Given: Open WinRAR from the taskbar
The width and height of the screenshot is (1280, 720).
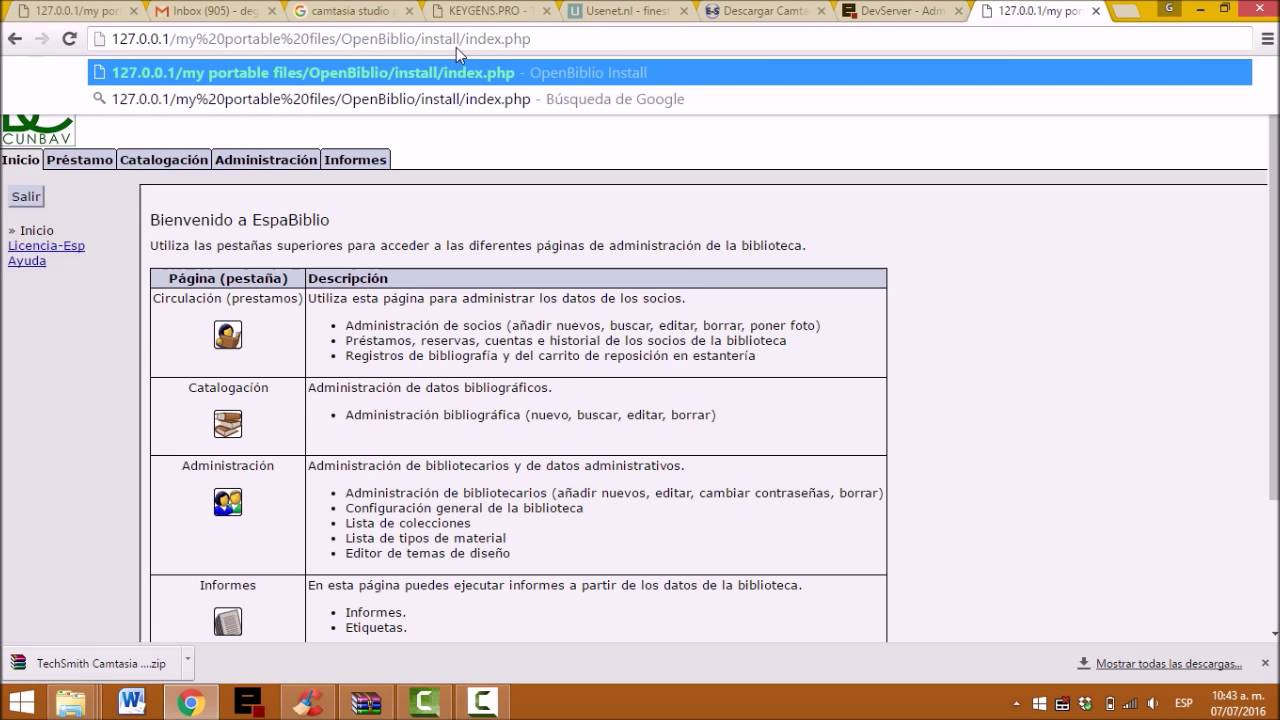Looking at the screenshot, I should tap(366, 702).
